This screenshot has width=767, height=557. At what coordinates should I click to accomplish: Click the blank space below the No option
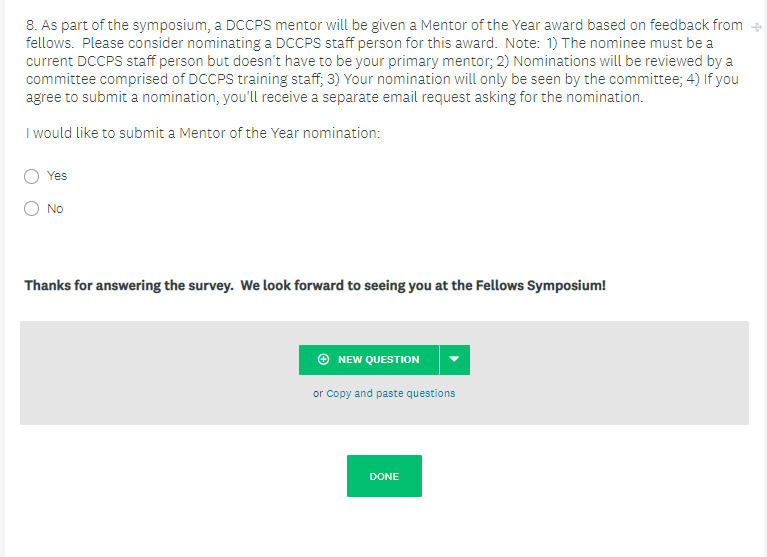pyautogui.click(x=300, y=245)
